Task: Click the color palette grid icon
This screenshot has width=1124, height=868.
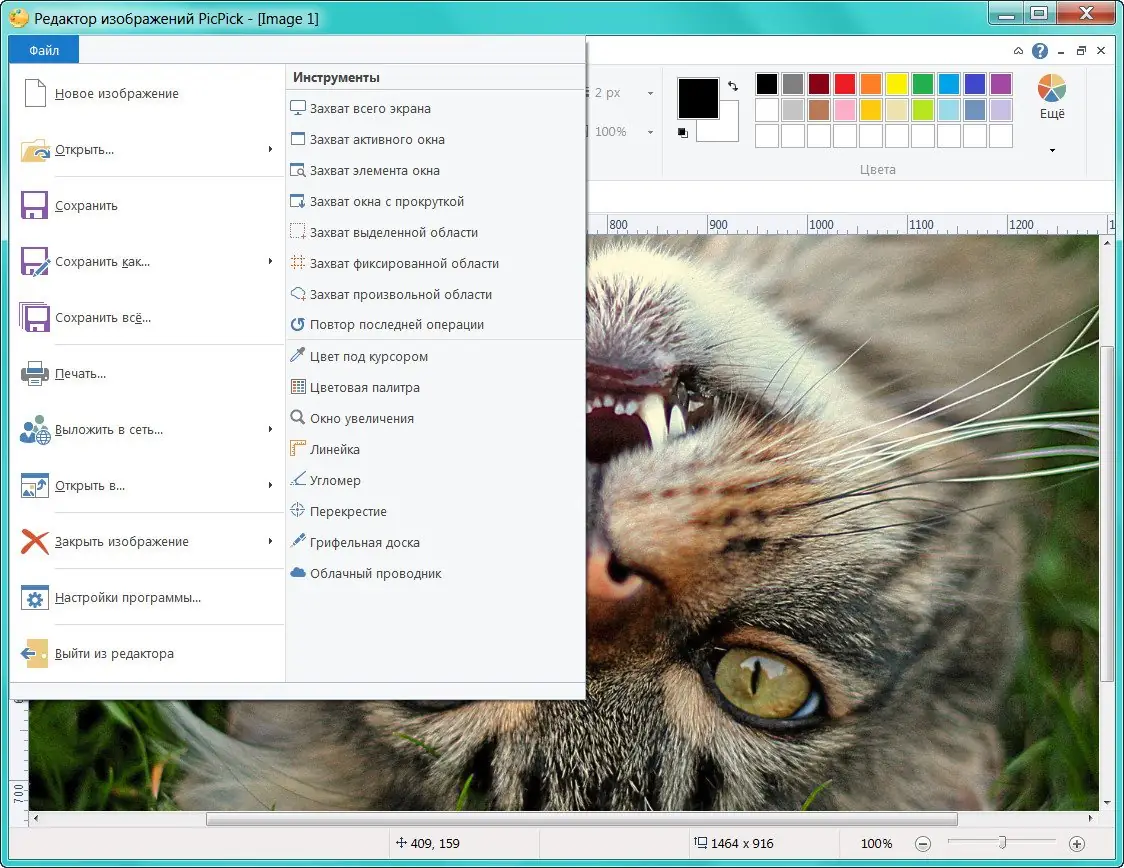Action: tap(297, 387)
